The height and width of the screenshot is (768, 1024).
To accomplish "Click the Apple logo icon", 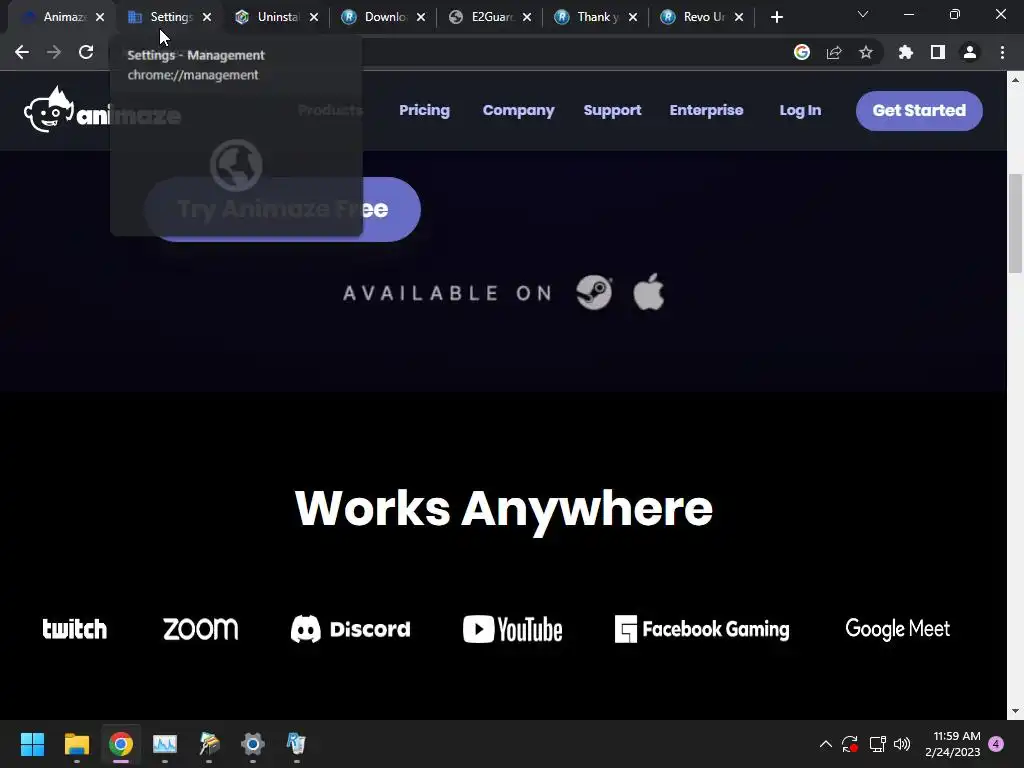I will [x=649, y=292].
